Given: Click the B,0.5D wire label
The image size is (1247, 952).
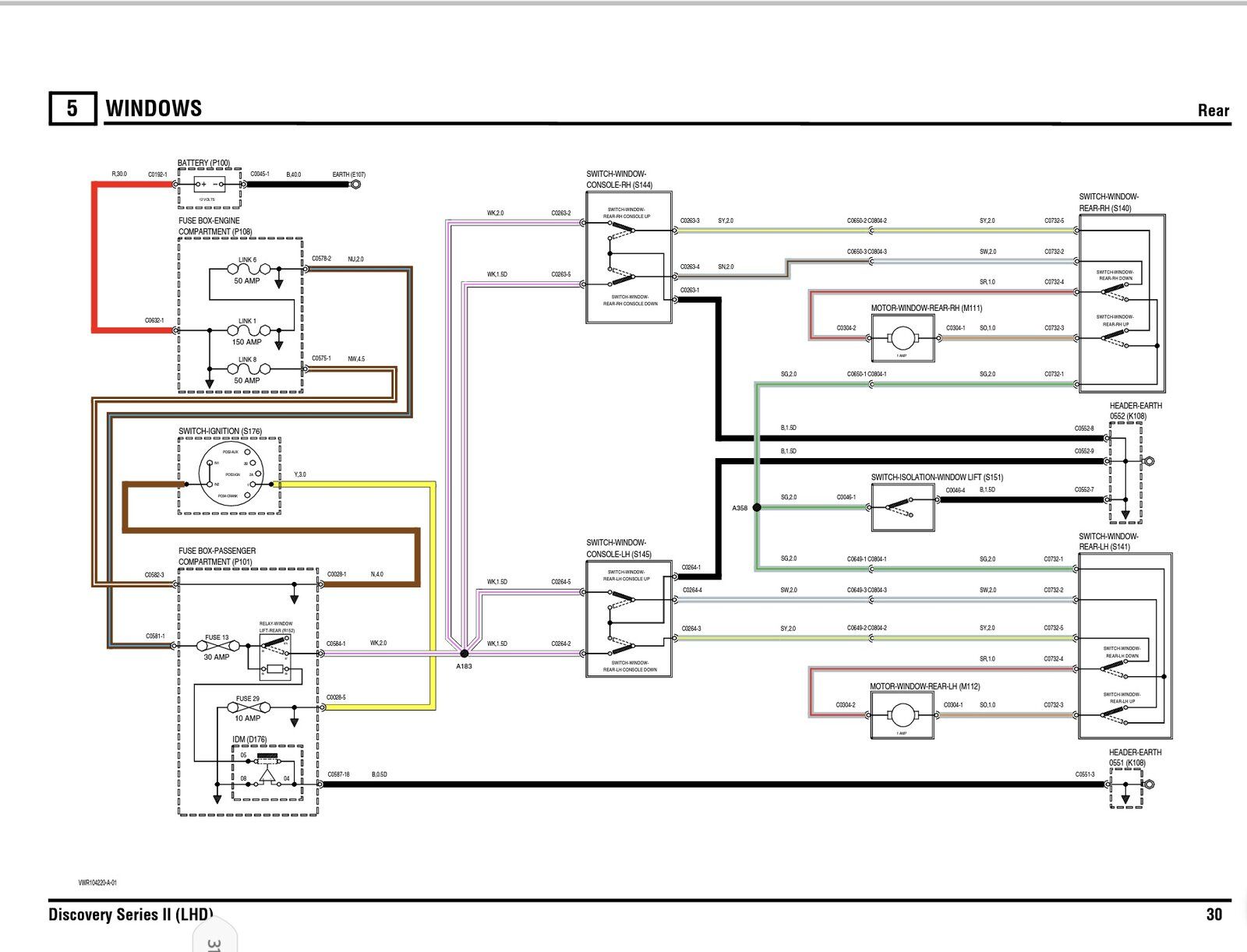Looking at the screenshot, I should [380, 774].
